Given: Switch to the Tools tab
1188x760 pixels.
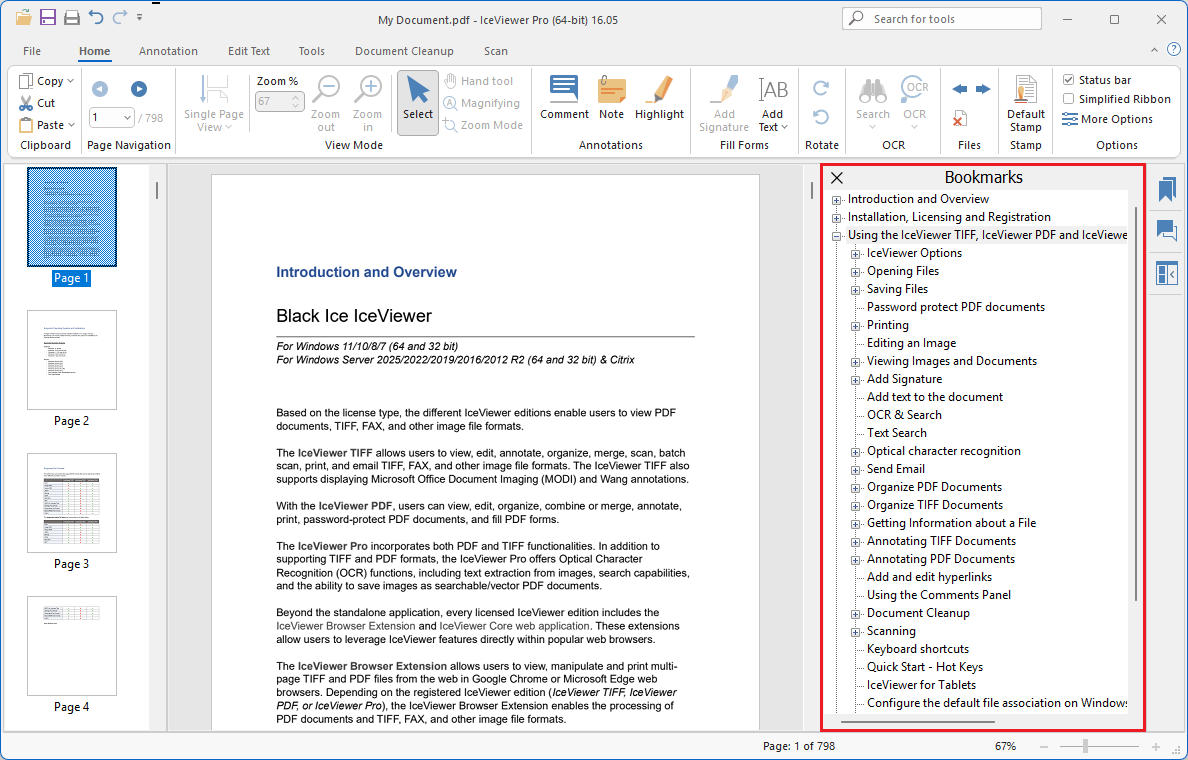Looking at the screenshot, I should 311,51.
